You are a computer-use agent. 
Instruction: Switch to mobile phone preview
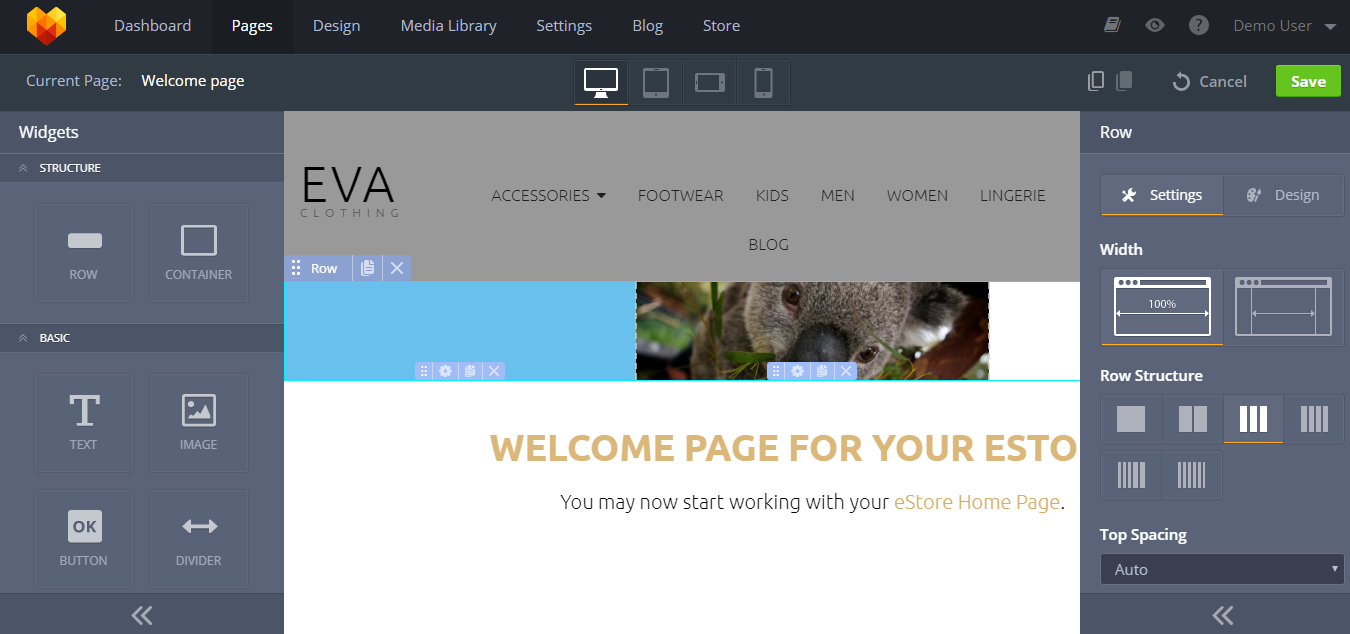click(763, 82)
